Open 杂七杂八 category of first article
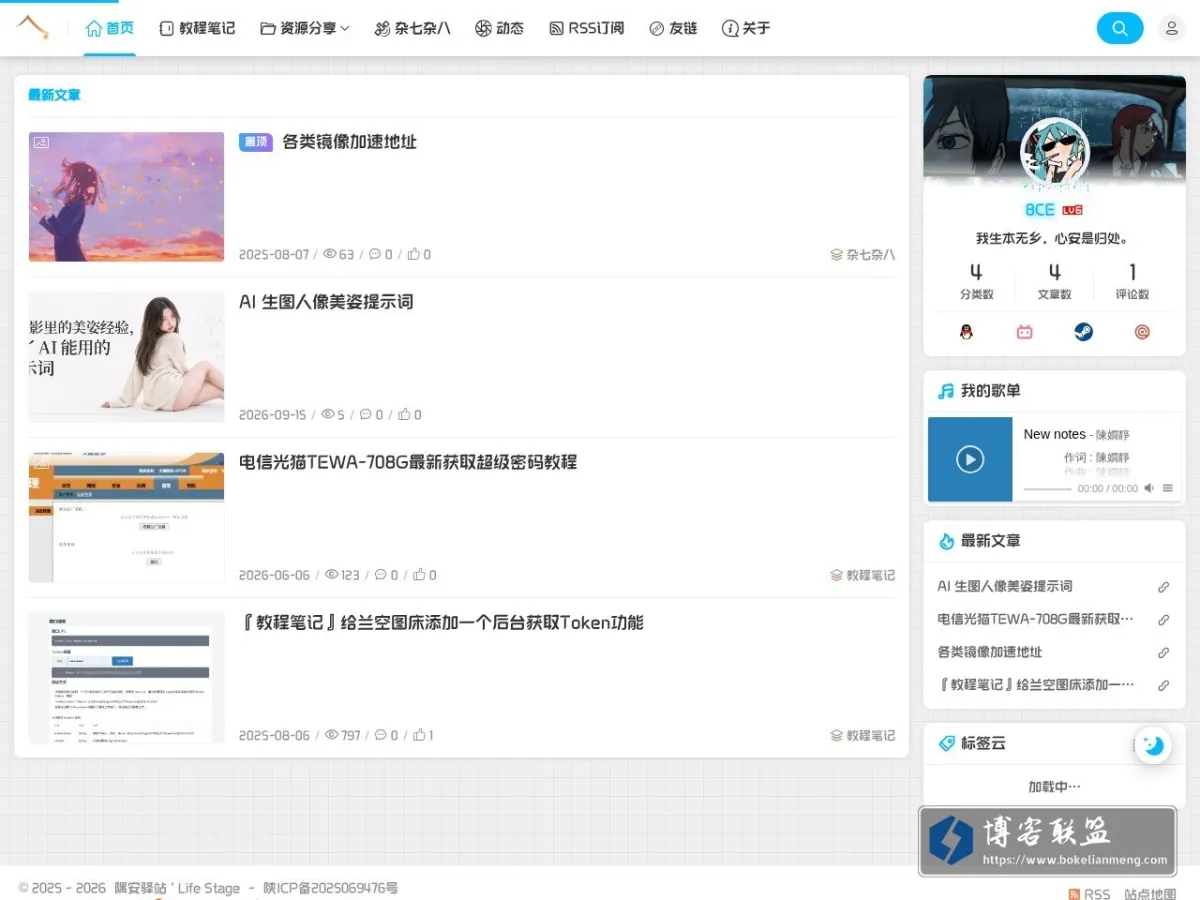The width and height of the screenshot is (1200, 900). tap(863, 255)
